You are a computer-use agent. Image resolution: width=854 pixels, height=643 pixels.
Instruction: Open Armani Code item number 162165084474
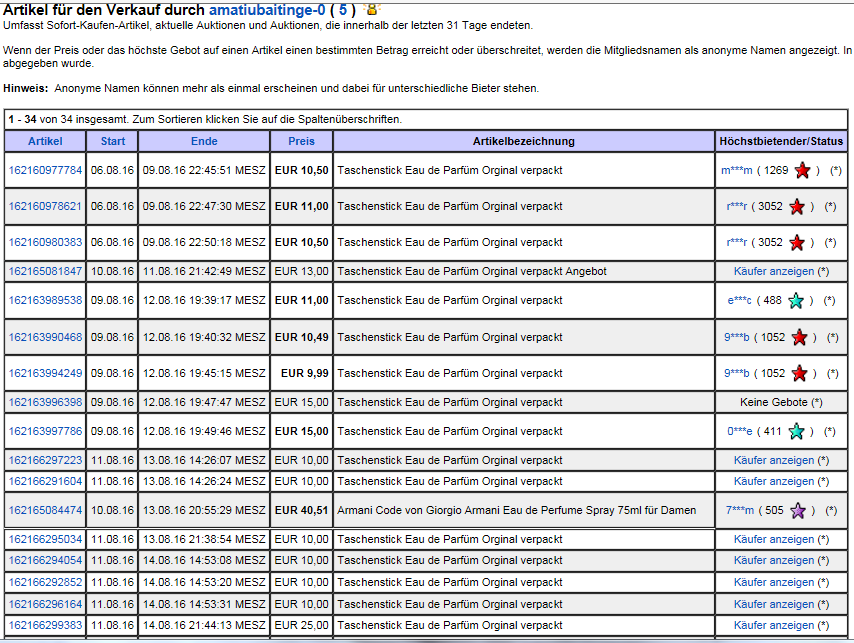point(45,510)
